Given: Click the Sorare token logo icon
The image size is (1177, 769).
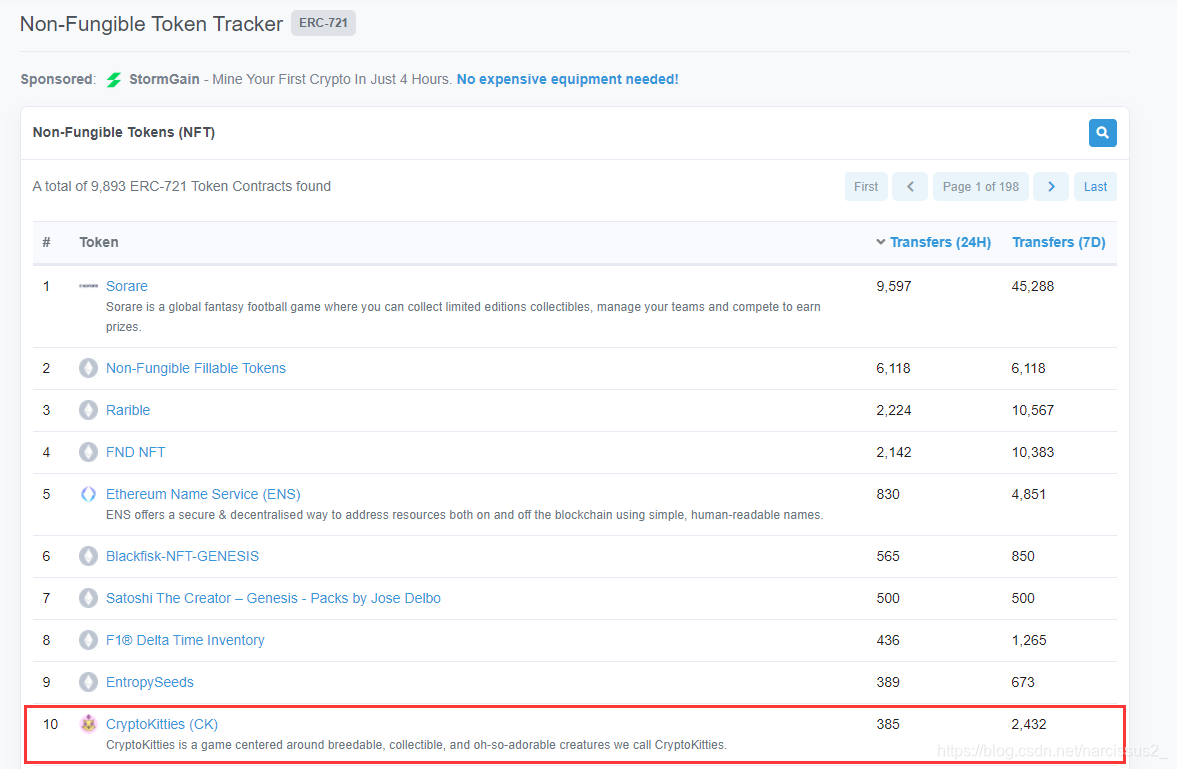Looking at the screenshot, I should point(89,286).
